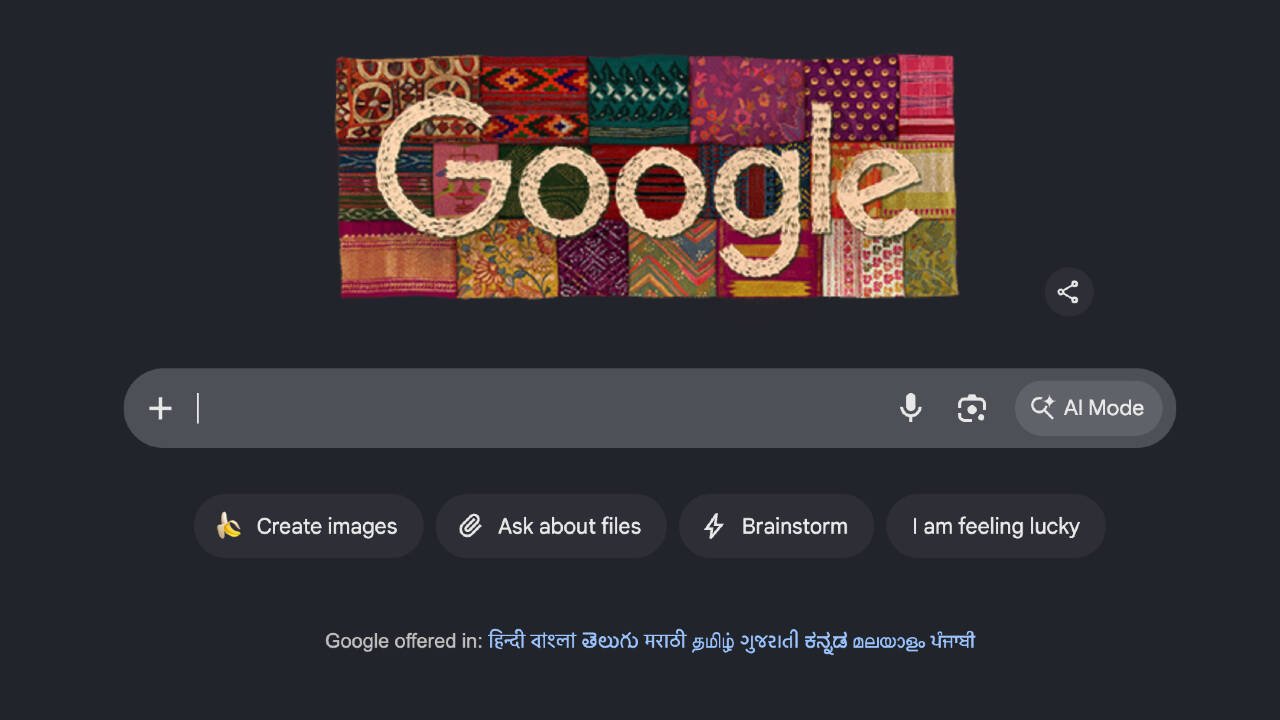The width and height of the screenshot is (1280, 720).
Task: Select the Brainstorm chip
Action: tap(776, 526)
